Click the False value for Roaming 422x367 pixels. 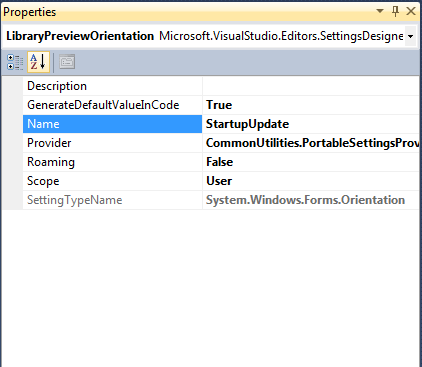219,162
